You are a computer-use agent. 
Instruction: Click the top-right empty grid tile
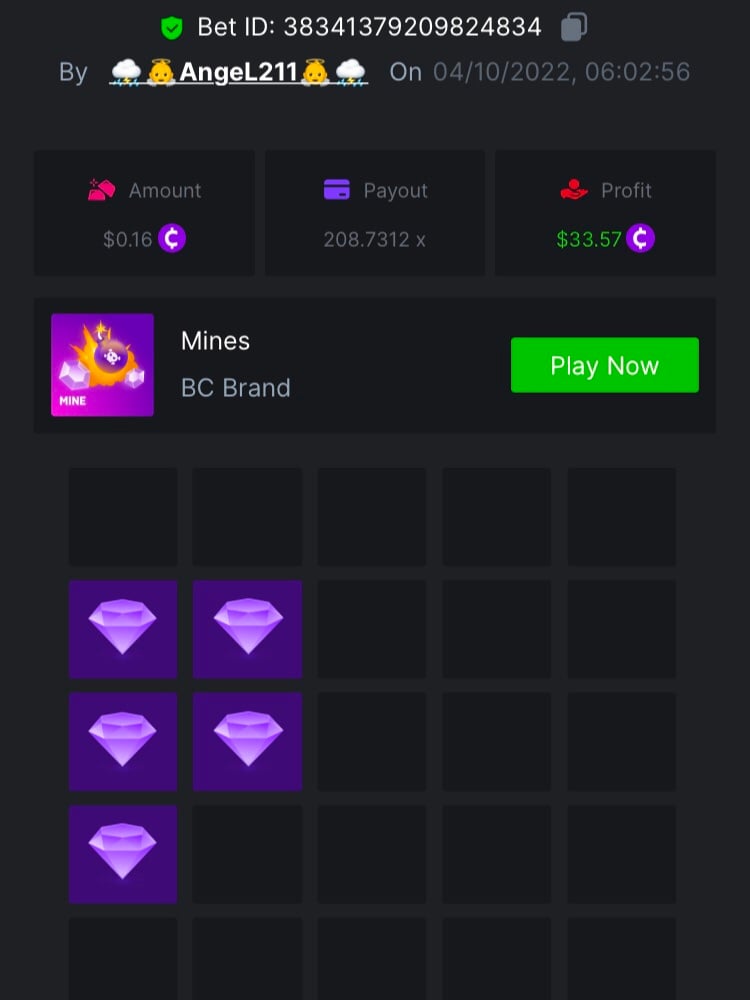(622, 516)
